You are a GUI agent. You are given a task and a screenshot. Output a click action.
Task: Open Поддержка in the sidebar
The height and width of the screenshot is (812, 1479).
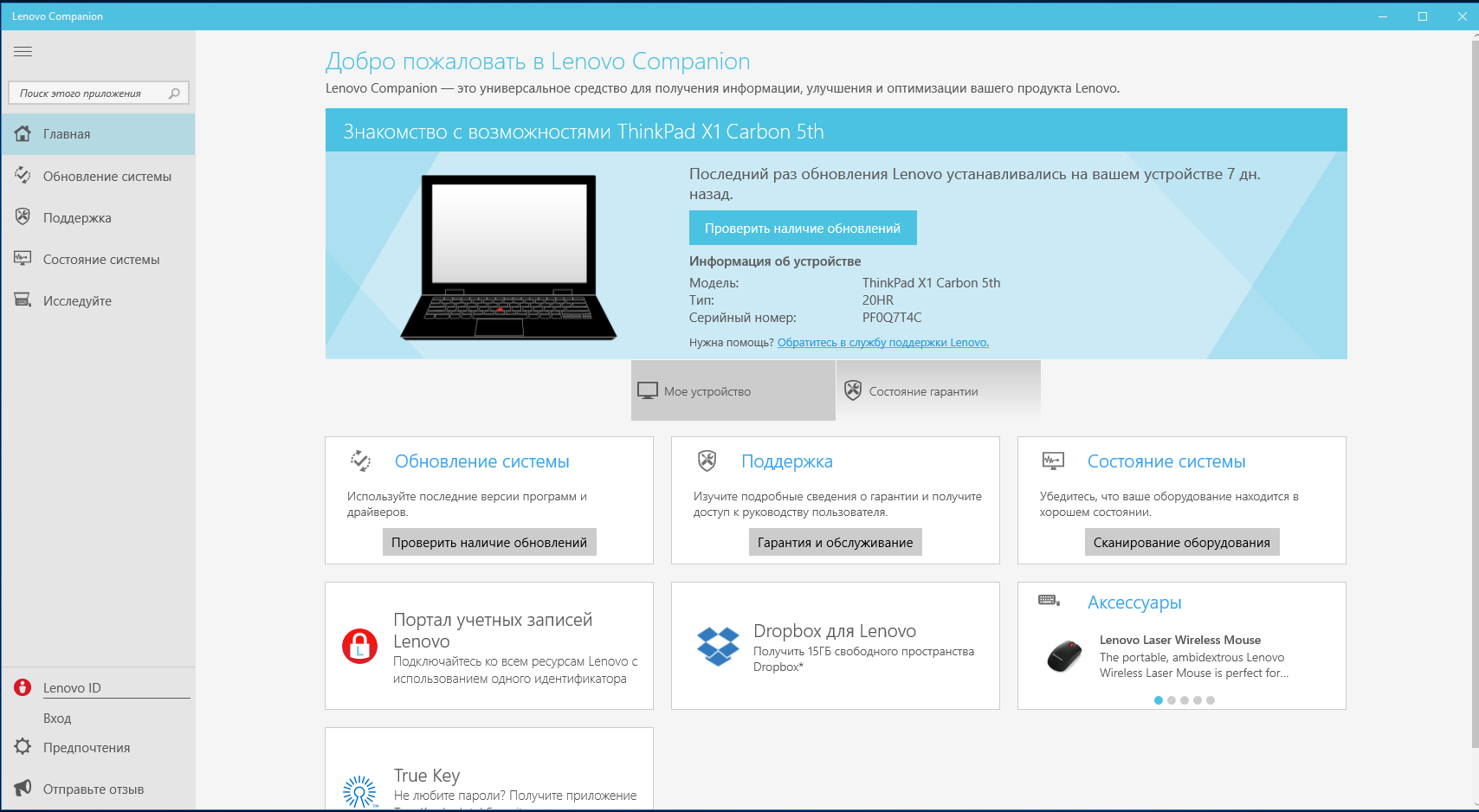[x=99, y=217]
